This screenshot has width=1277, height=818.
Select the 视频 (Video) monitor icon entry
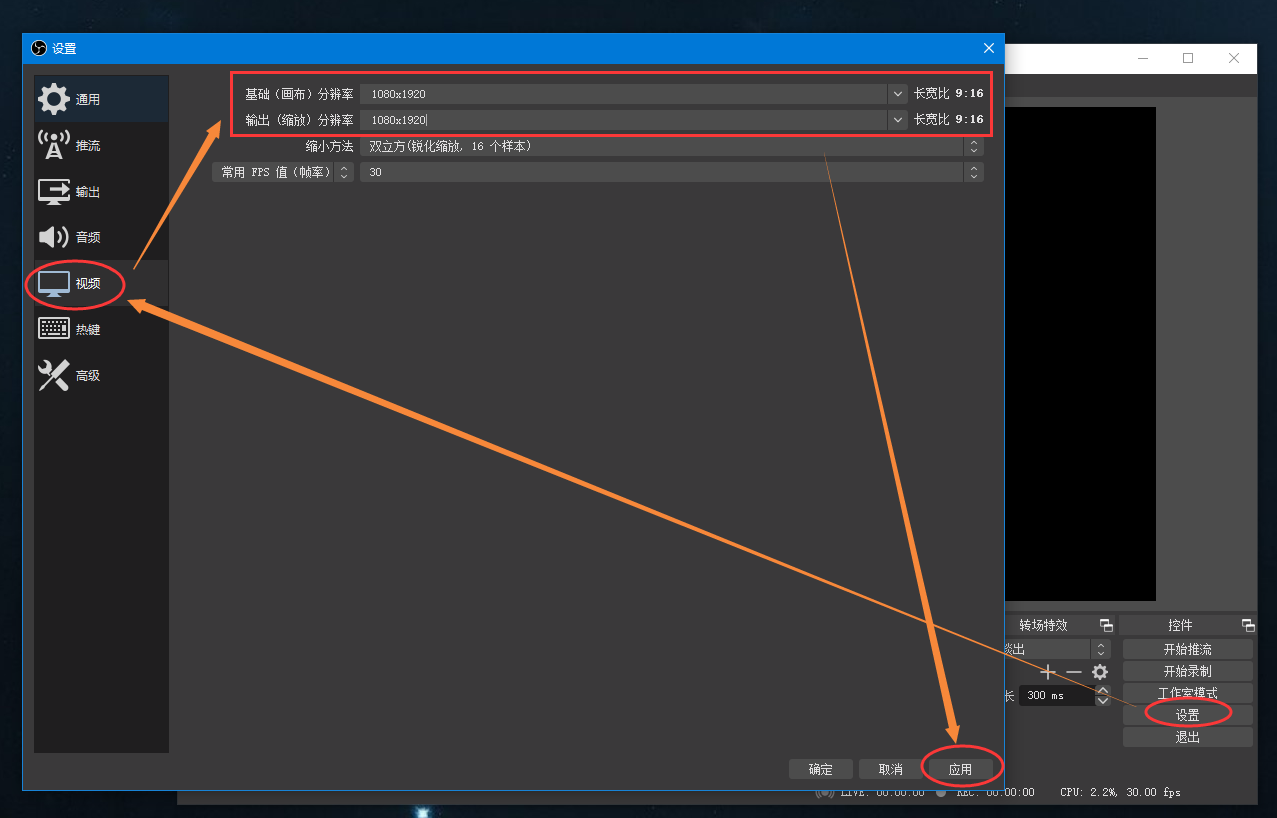[x=101, y=283]
